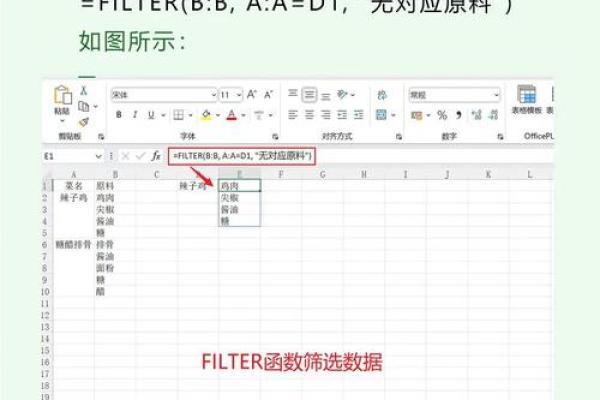Open the Merge cells dropdown arrow
This screenshot has height=400, width=600.
click(x=393, y=115)
